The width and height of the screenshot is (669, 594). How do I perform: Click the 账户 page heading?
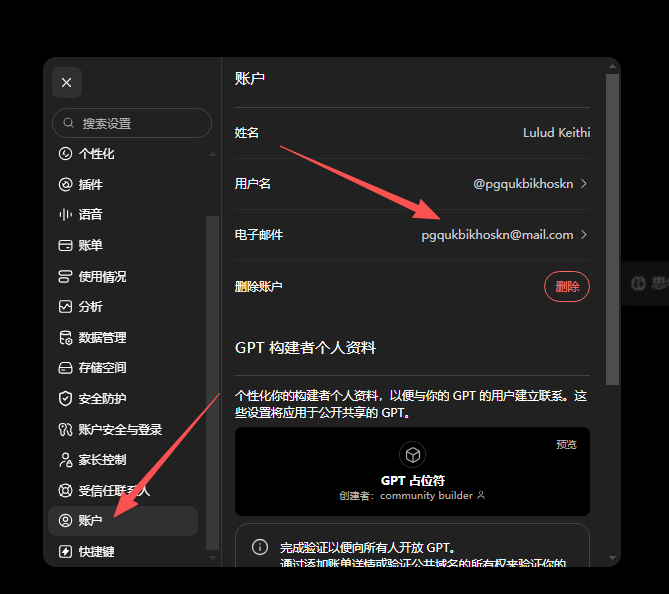click(x=250, y=79)
